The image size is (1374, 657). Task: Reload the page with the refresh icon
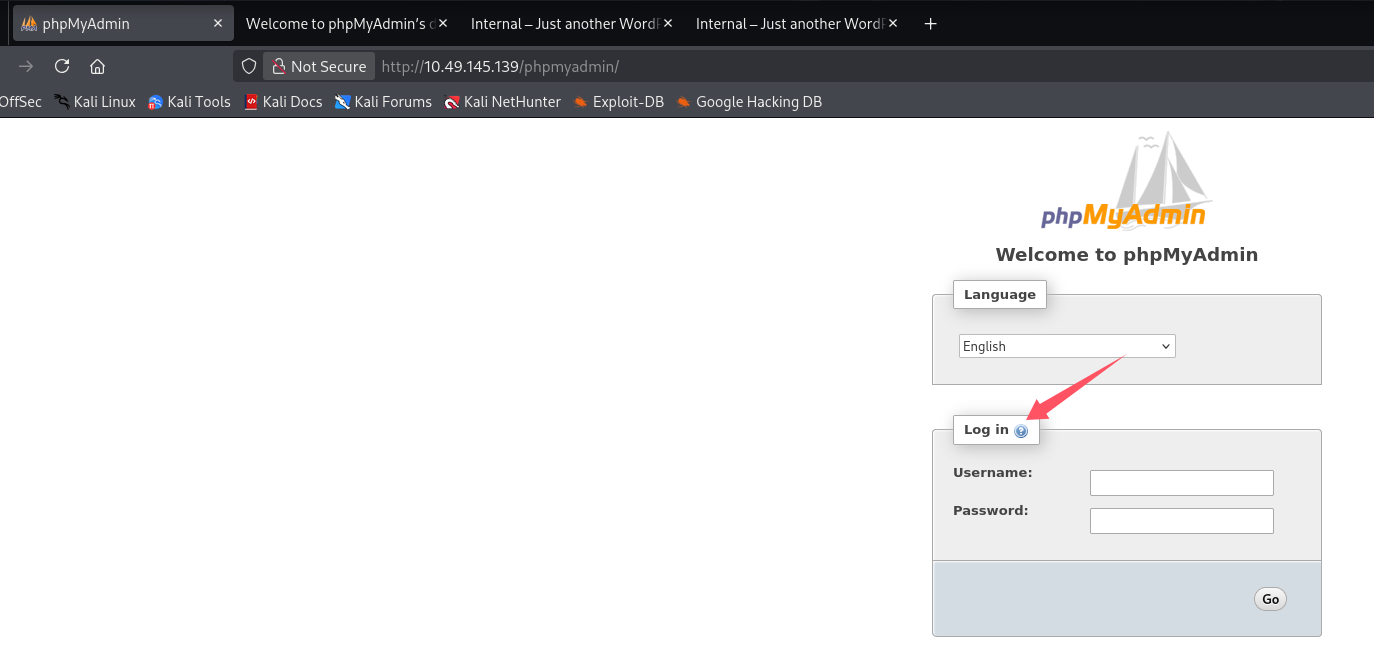click(x=62, y=67)
